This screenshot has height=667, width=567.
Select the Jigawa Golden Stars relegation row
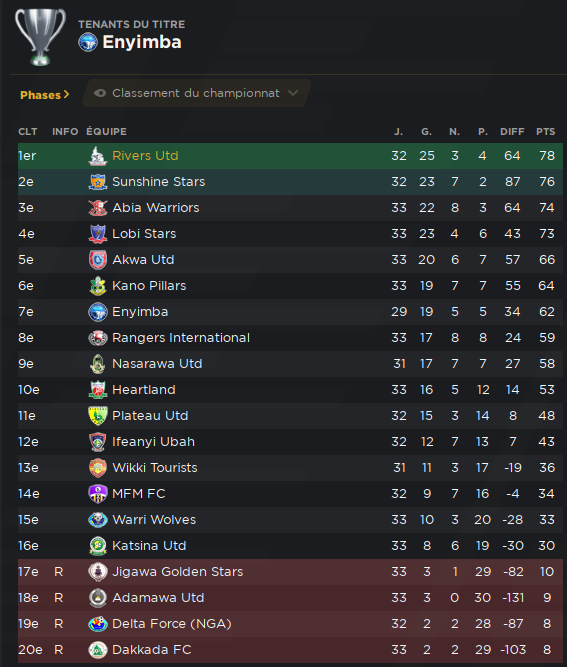click(290, 572)
